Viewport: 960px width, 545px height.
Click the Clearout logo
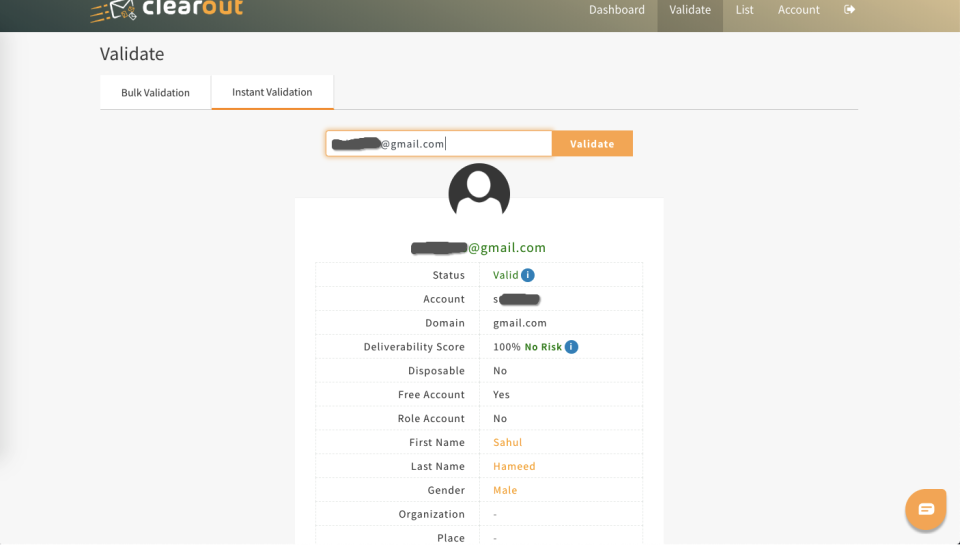coord(166,10)
